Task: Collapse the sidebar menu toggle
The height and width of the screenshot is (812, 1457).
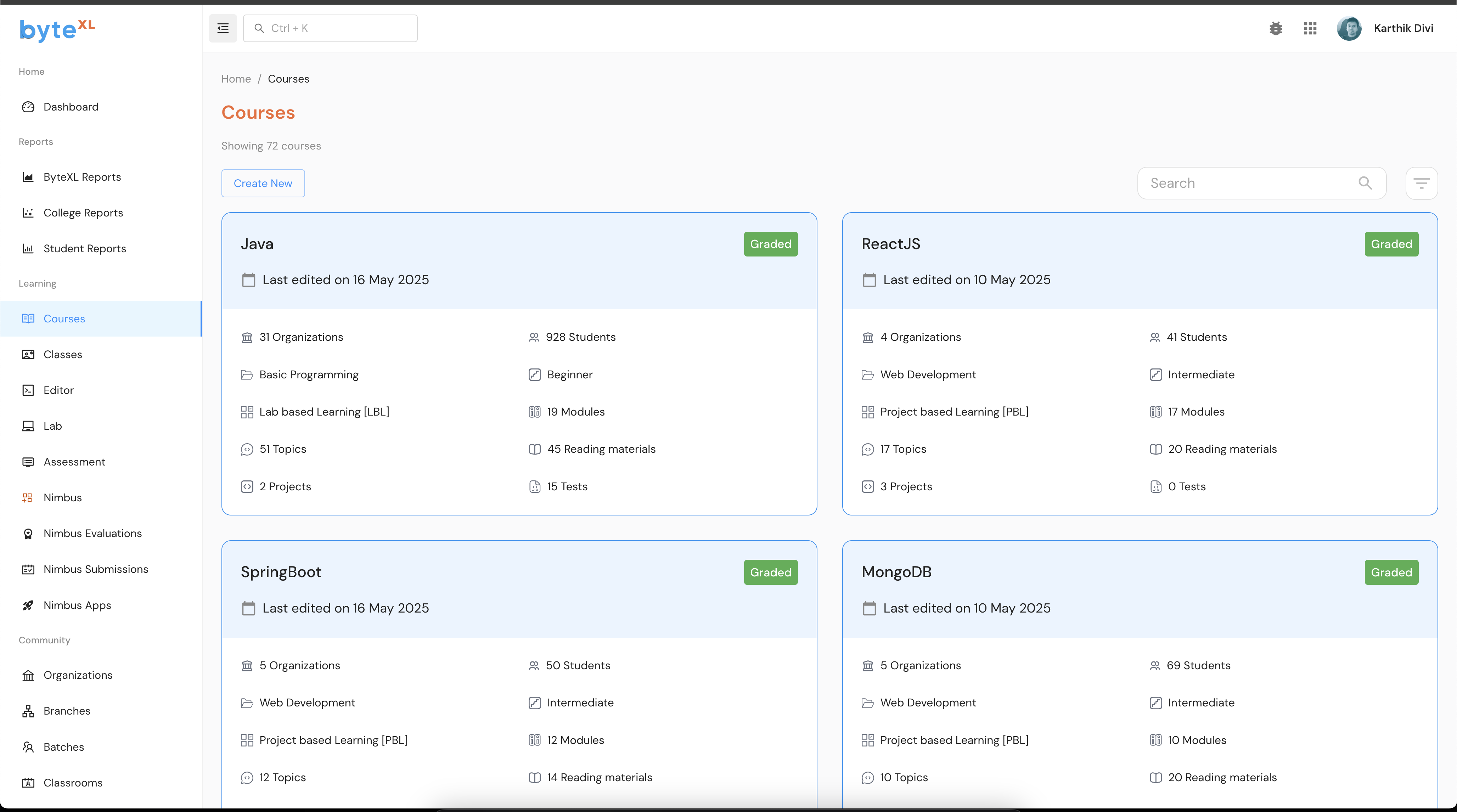Action: pos(223,28)
